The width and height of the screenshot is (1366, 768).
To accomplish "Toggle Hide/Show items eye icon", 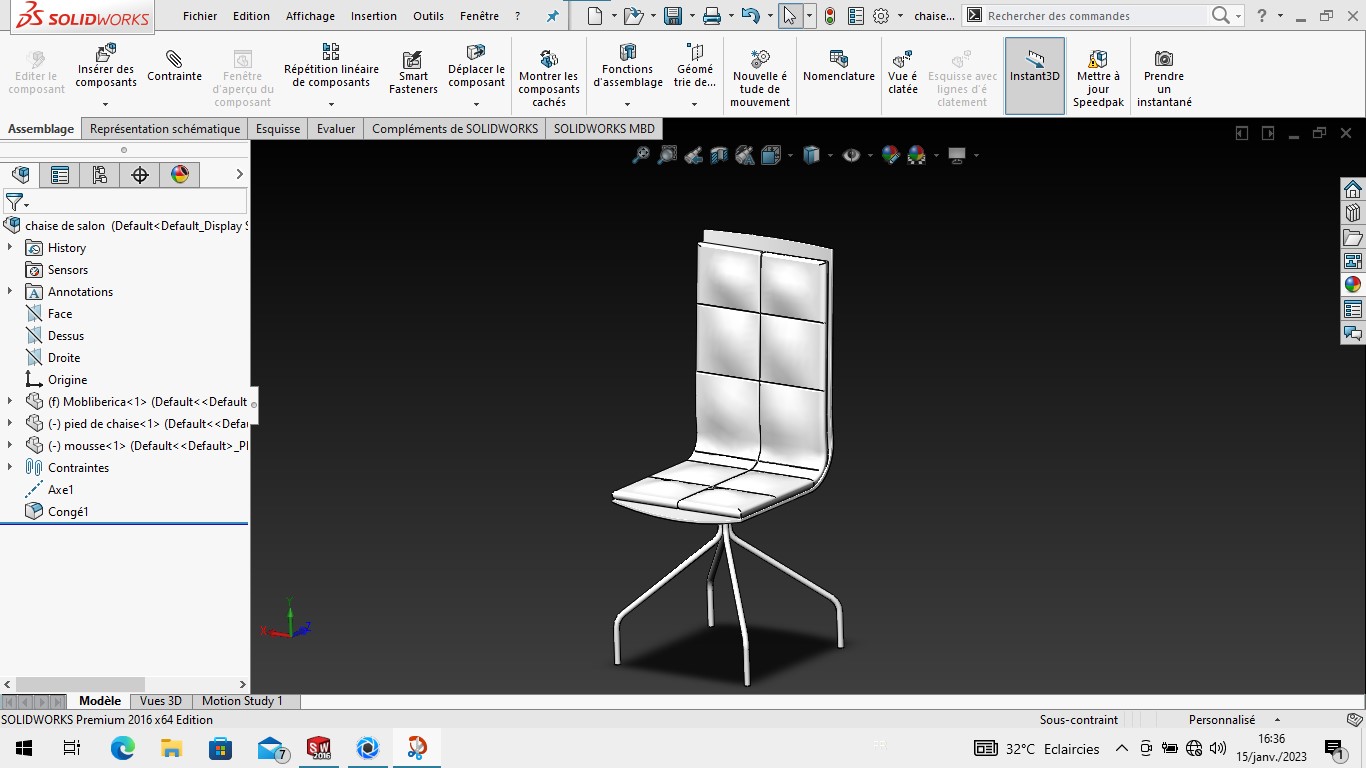I will (x=851, y=155).
